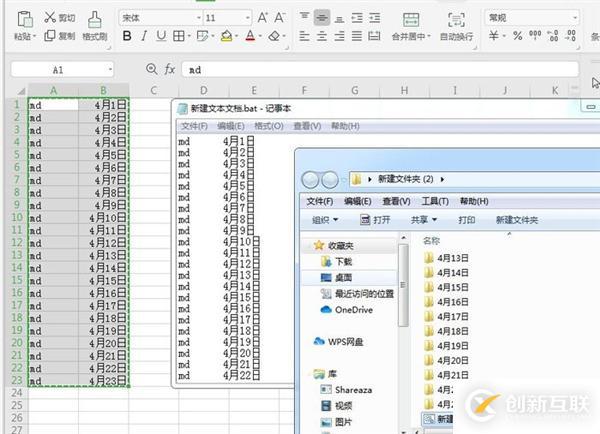Click the thousands separator 000 icon
The image size is (600, 434).
[535, 35]
